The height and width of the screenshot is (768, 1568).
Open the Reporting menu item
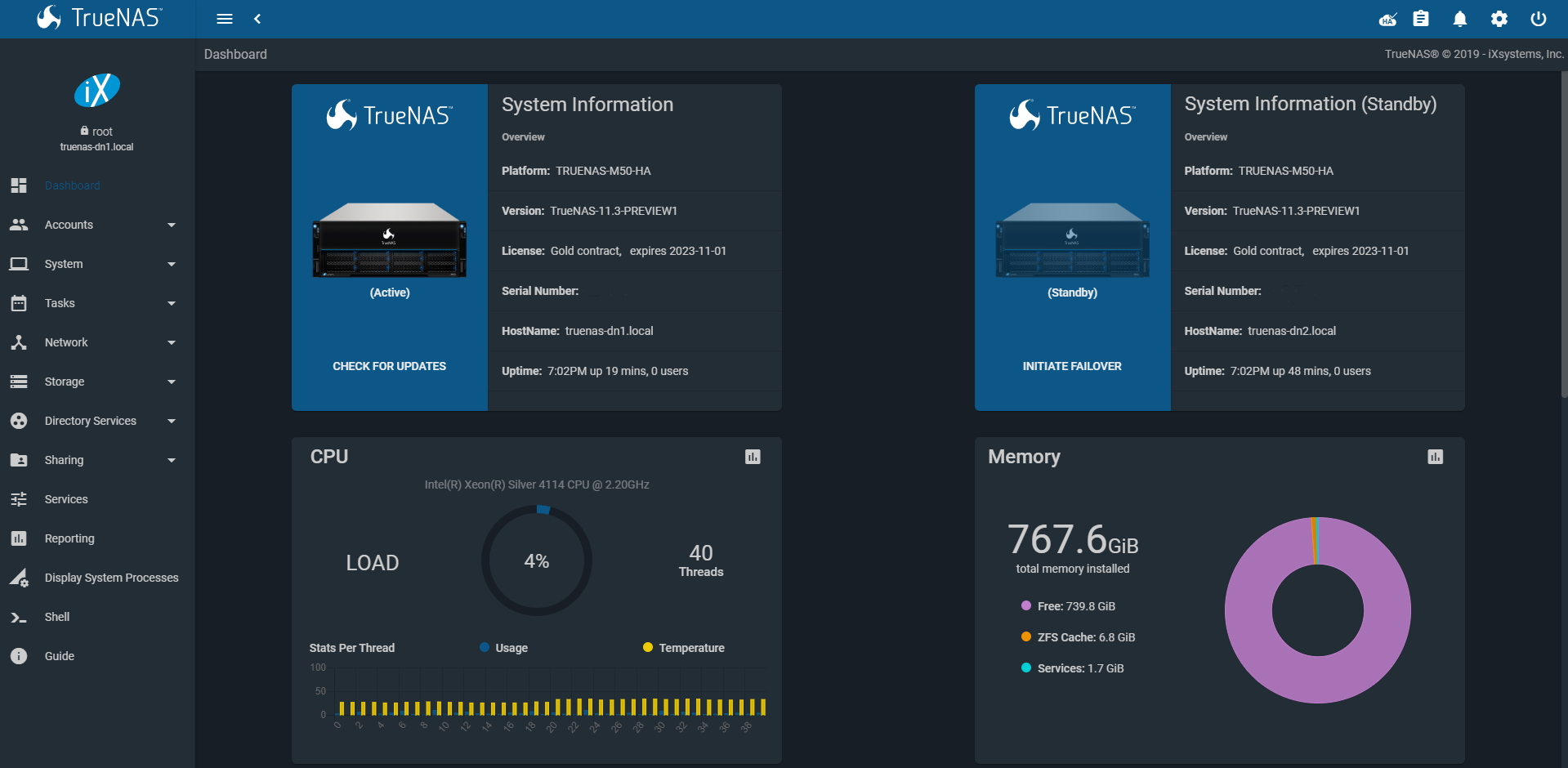pos(97,538)
